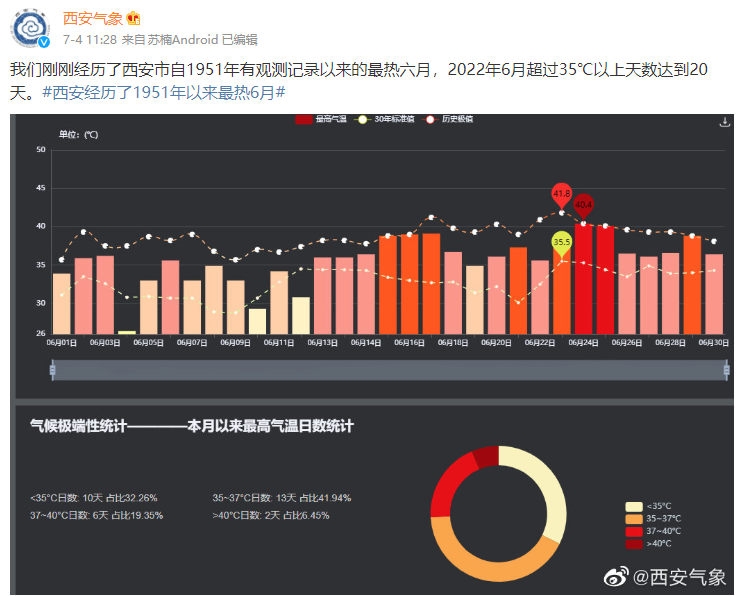This screenshot has height=596, width=736.
Task: Click the 06月09日 axis label
Action: click(x=235, y=343)
